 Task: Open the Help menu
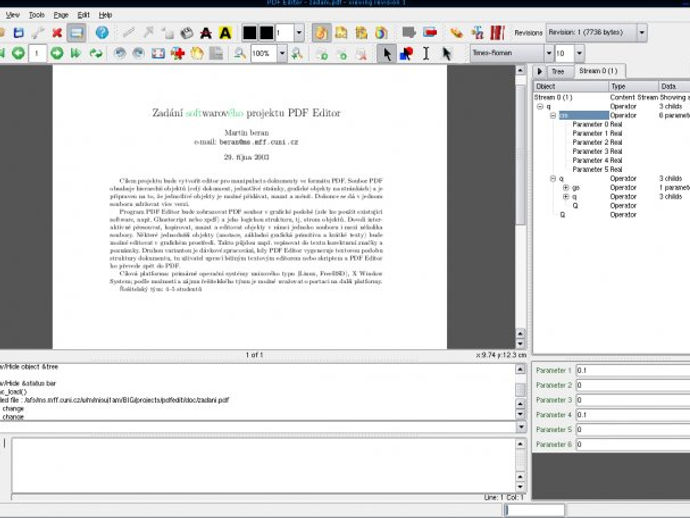coord(105,15)
